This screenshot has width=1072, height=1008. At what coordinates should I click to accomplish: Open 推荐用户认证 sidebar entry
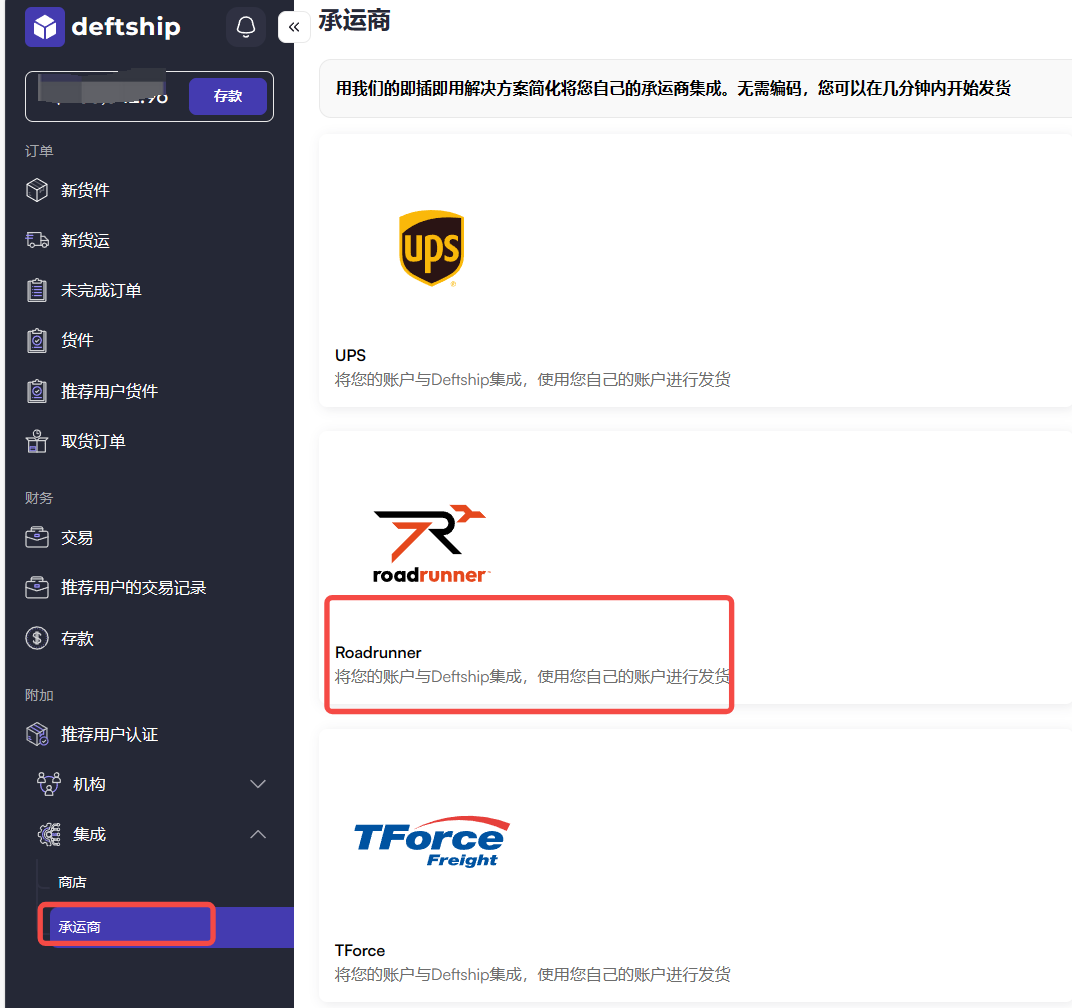(109, 734)
